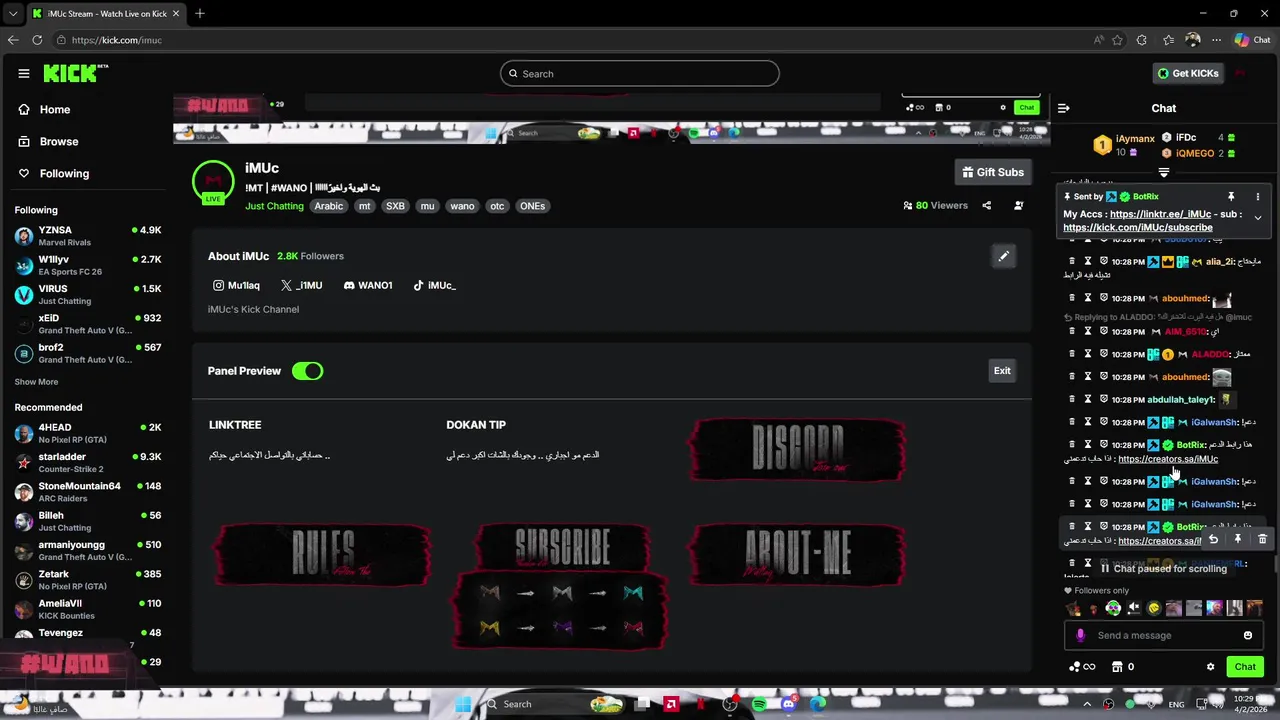Expand the pinned message chevron
Viewport: 1280px width, 720px height.
point(1258,217)
